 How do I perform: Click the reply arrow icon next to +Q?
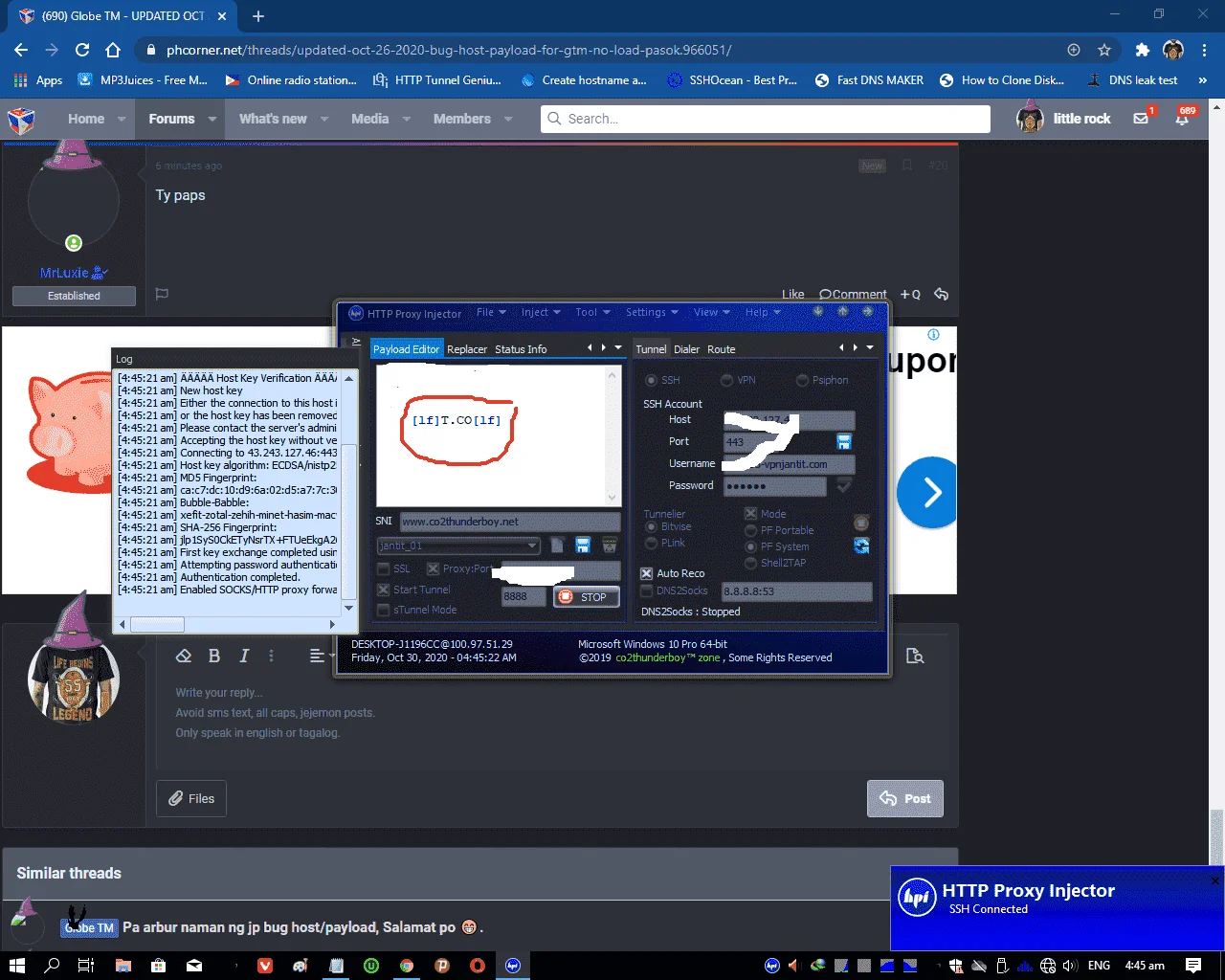[x=941, y=294]
